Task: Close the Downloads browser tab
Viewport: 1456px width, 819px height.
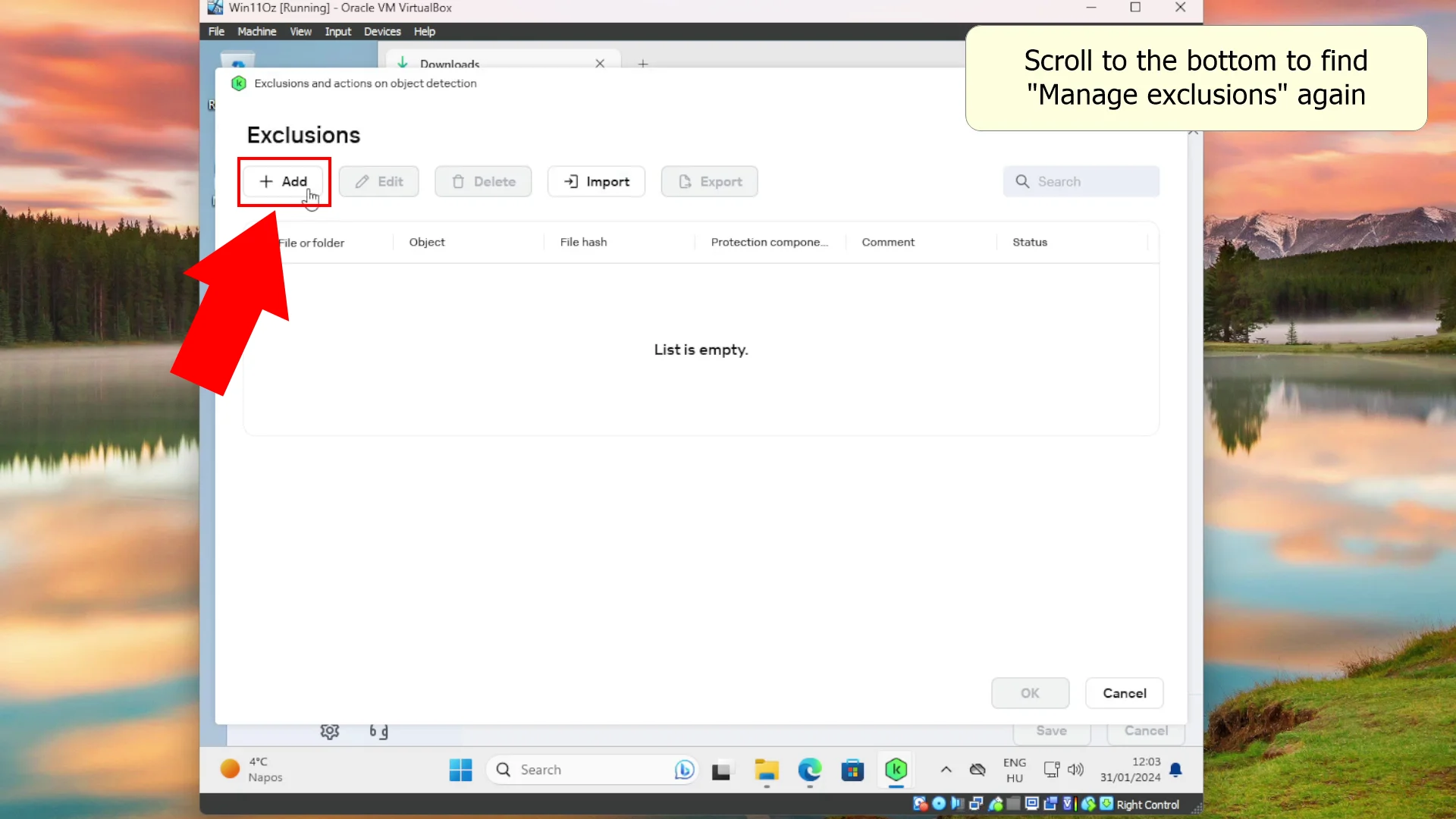Action: click(x=600, y=63)
